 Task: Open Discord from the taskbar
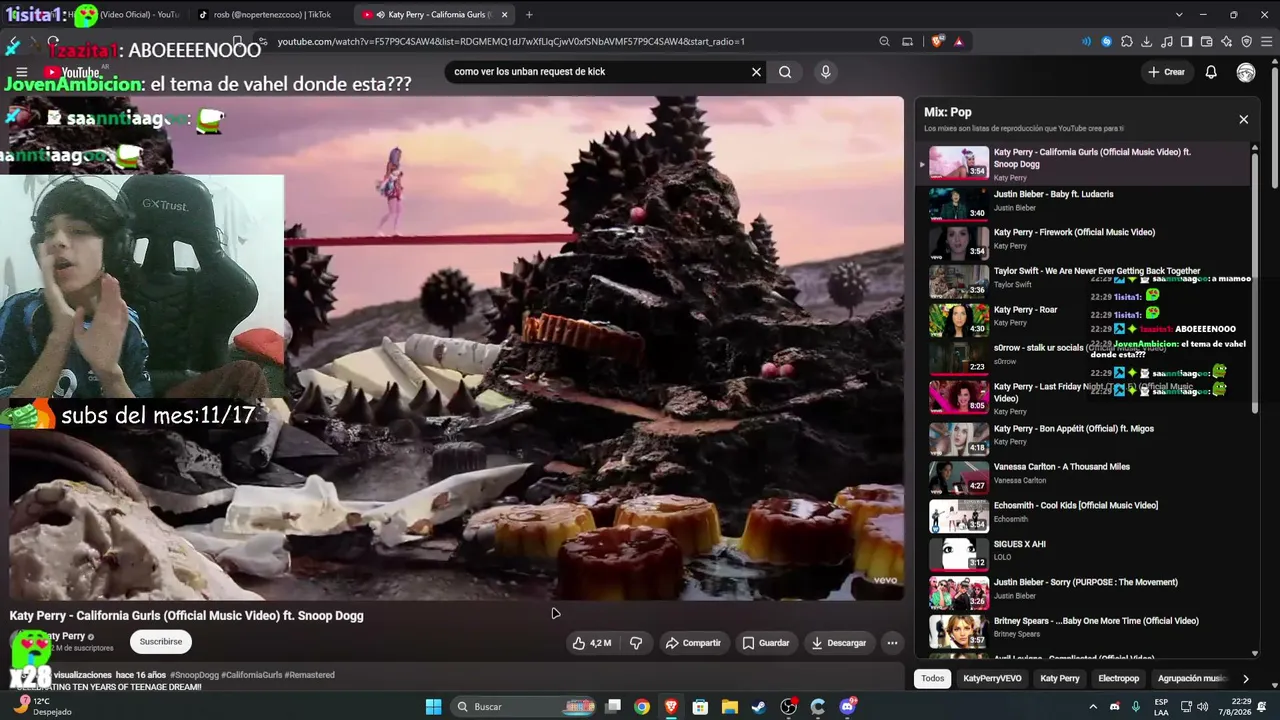coord(848,707)
